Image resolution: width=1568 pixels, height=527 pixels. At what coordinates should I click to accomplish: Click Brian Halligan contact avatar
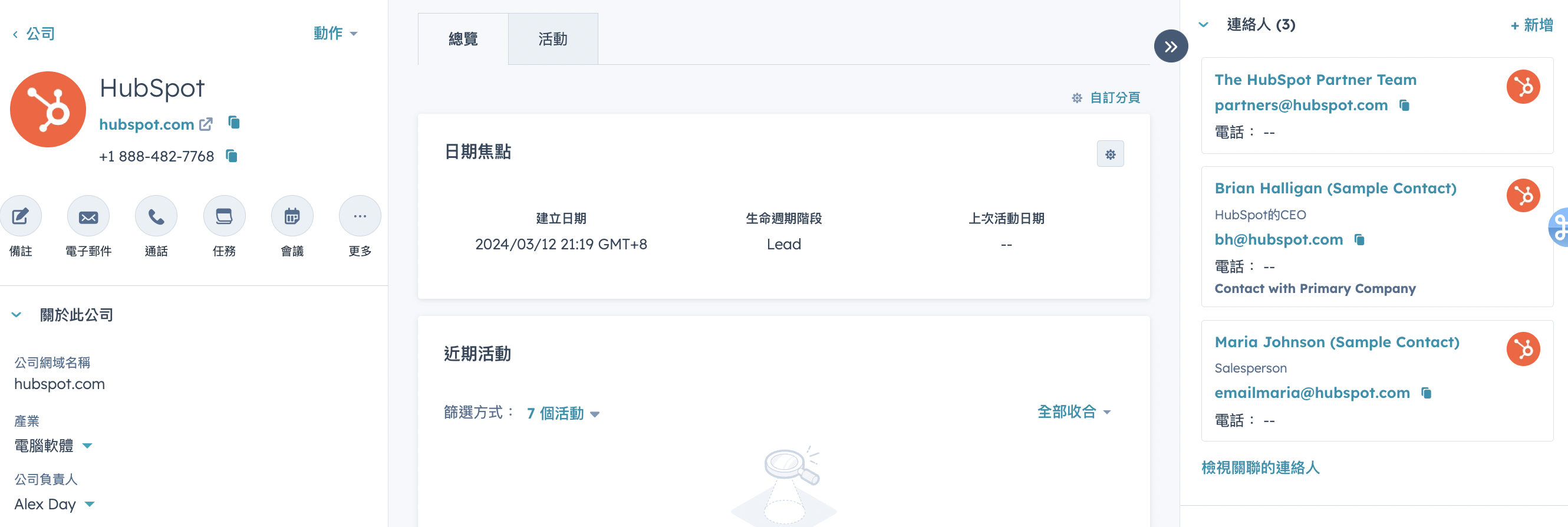1523,195
